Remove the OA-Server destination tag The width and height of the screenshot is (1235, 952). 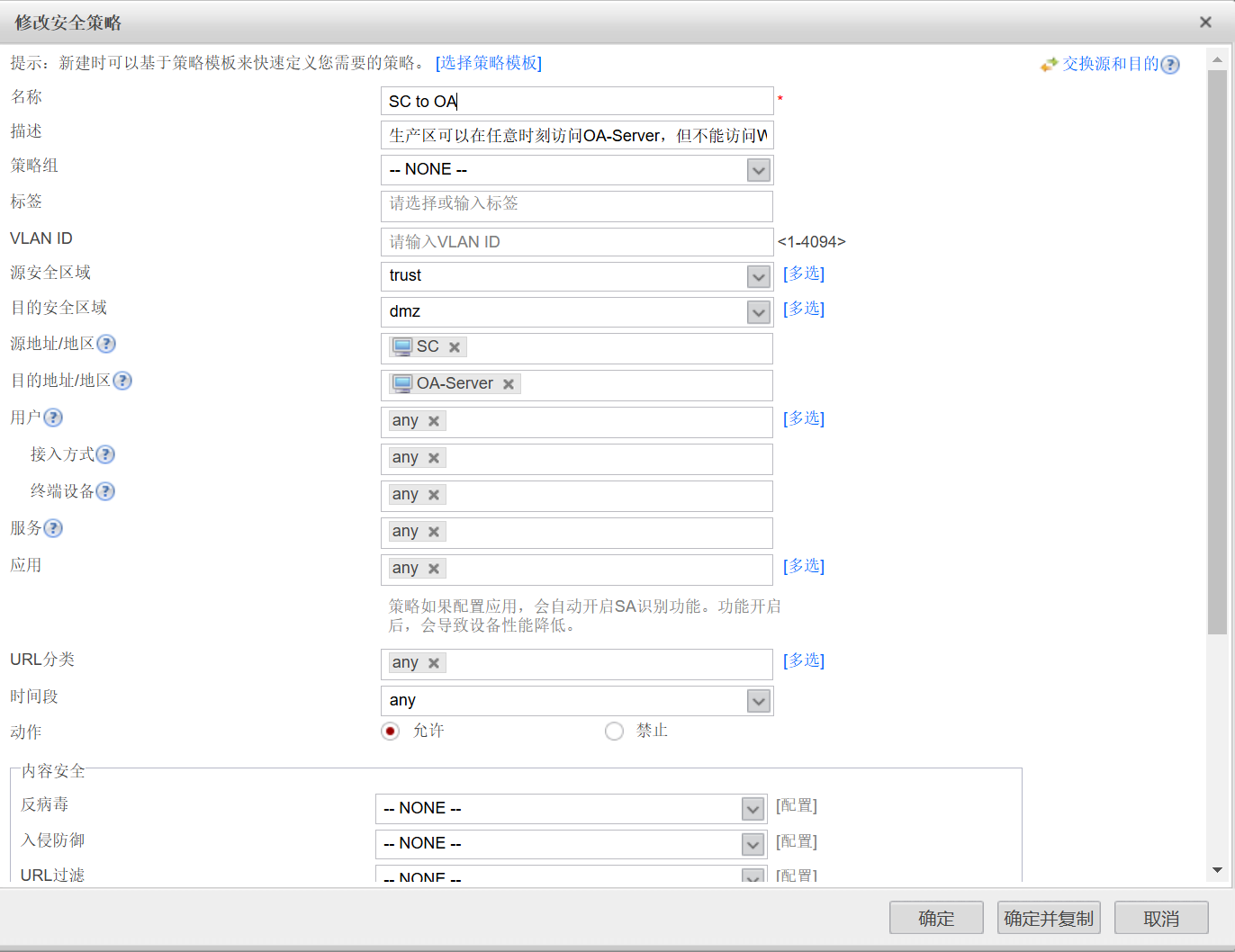tap(509, 384)
